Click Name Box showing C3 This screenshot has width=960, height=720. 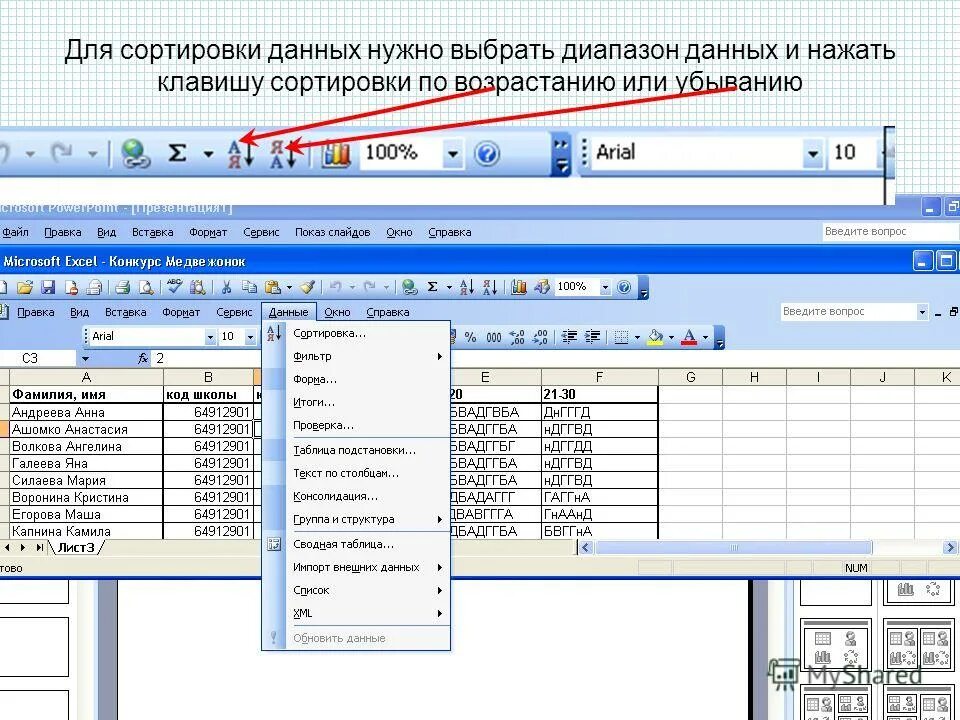39,359
